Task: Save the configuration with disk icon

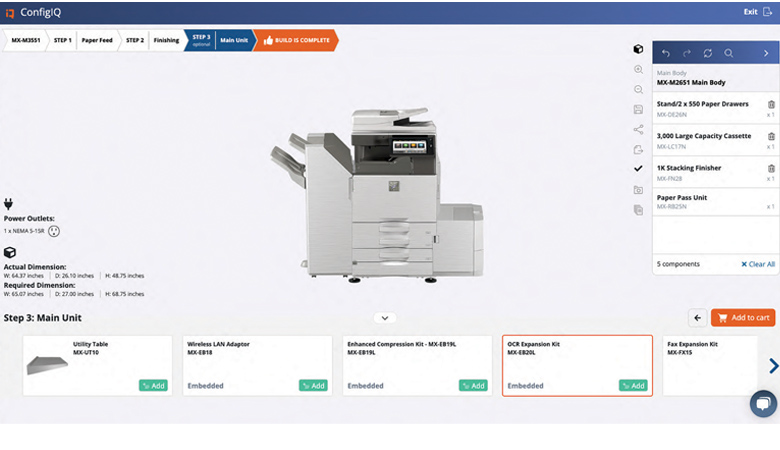Action: coord(638,109)
